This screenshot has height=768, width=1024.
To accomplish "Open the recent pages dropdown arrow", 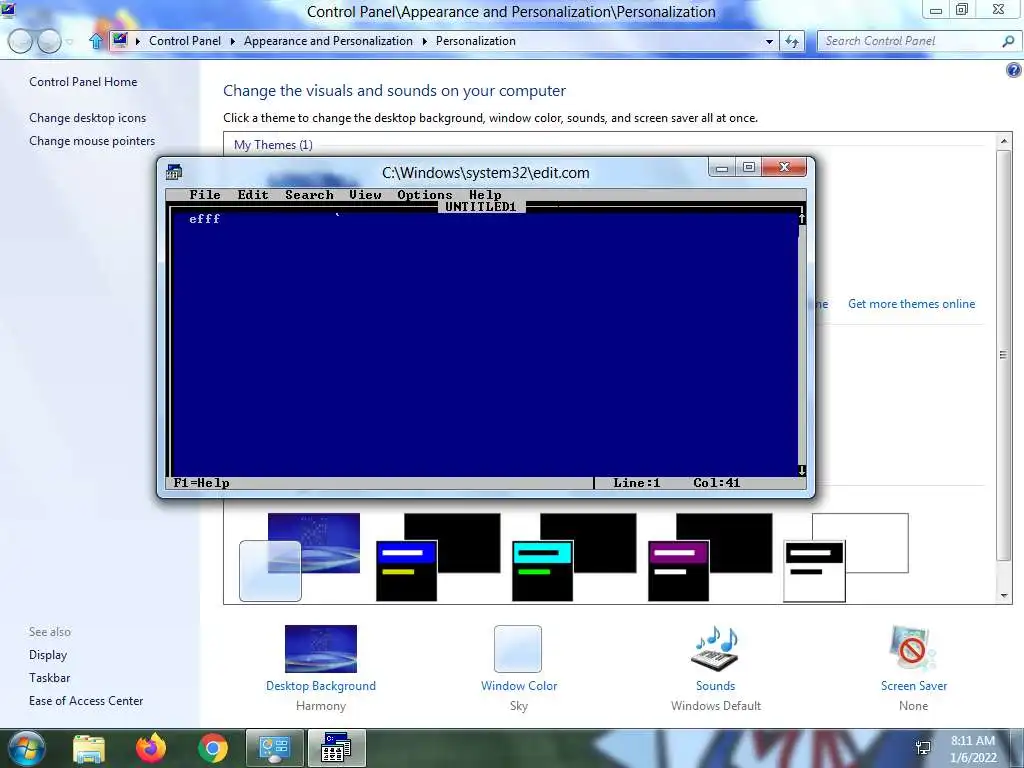I will point(69,42).
